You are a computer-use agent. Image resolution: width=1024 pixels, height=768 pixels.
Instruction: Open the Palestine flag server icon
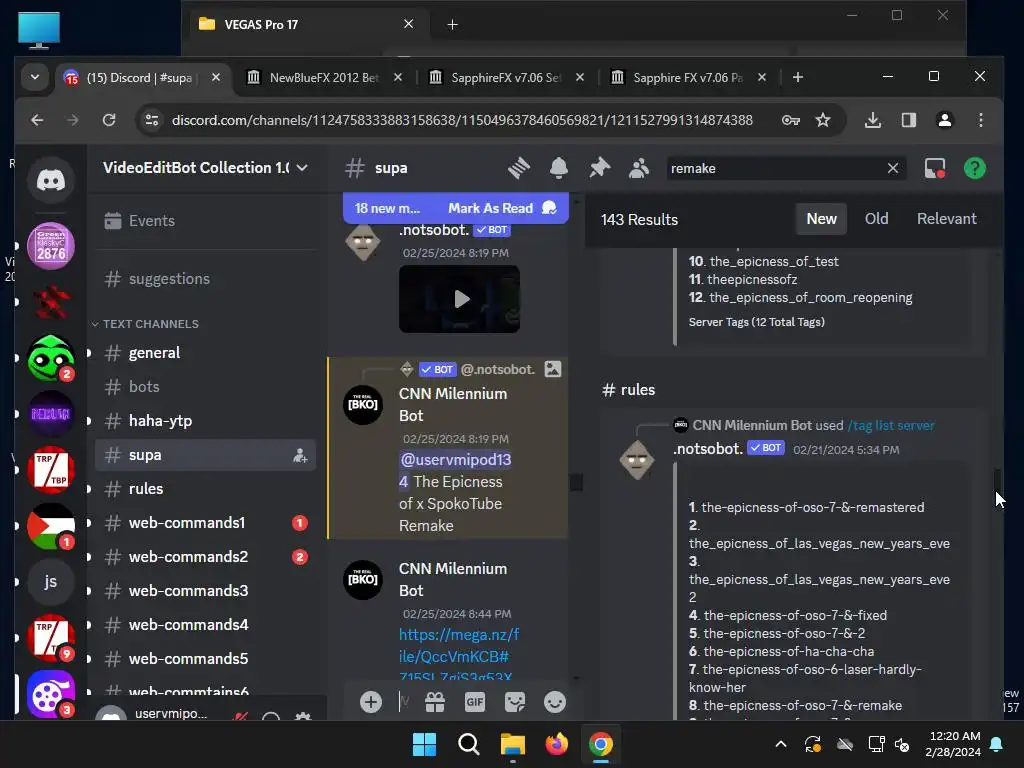point(51,526)
